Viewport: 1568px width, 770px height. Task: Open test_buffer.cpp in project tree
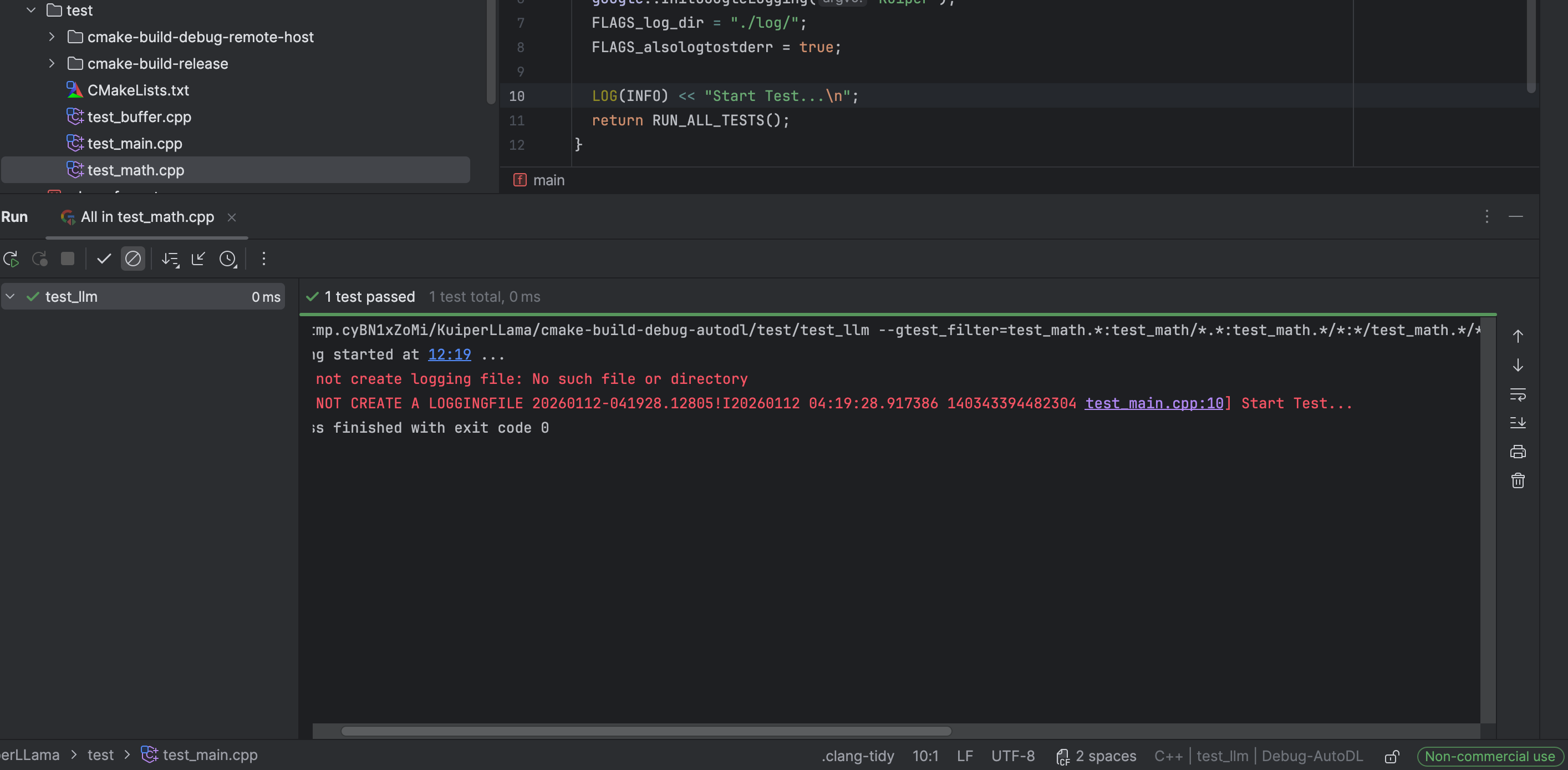pyautogui.click(x=139, y=117)
